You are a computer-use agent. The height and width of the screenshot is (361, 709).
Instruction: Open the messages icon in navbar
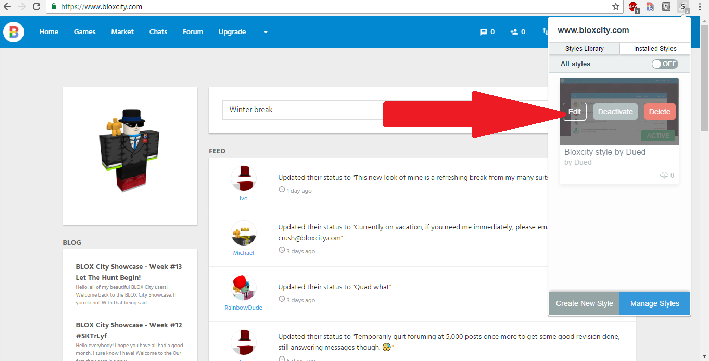[487, 32]
